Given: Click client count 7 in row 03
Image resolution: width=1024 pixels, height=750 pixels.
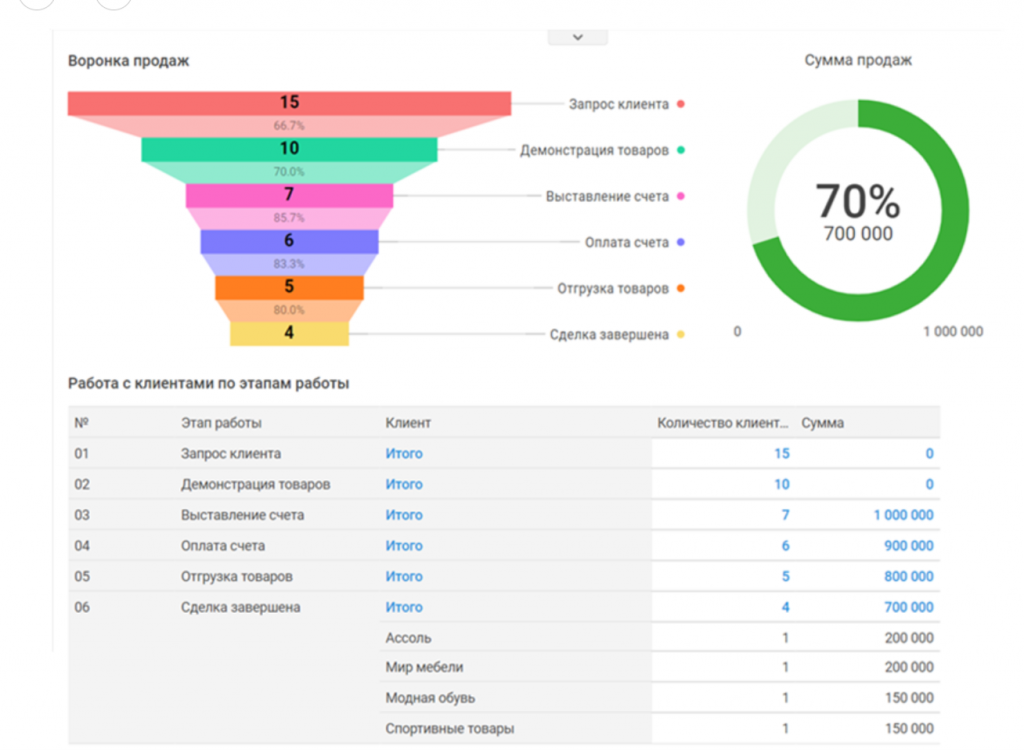Looking at the screenshot, I should pos(786,515).
